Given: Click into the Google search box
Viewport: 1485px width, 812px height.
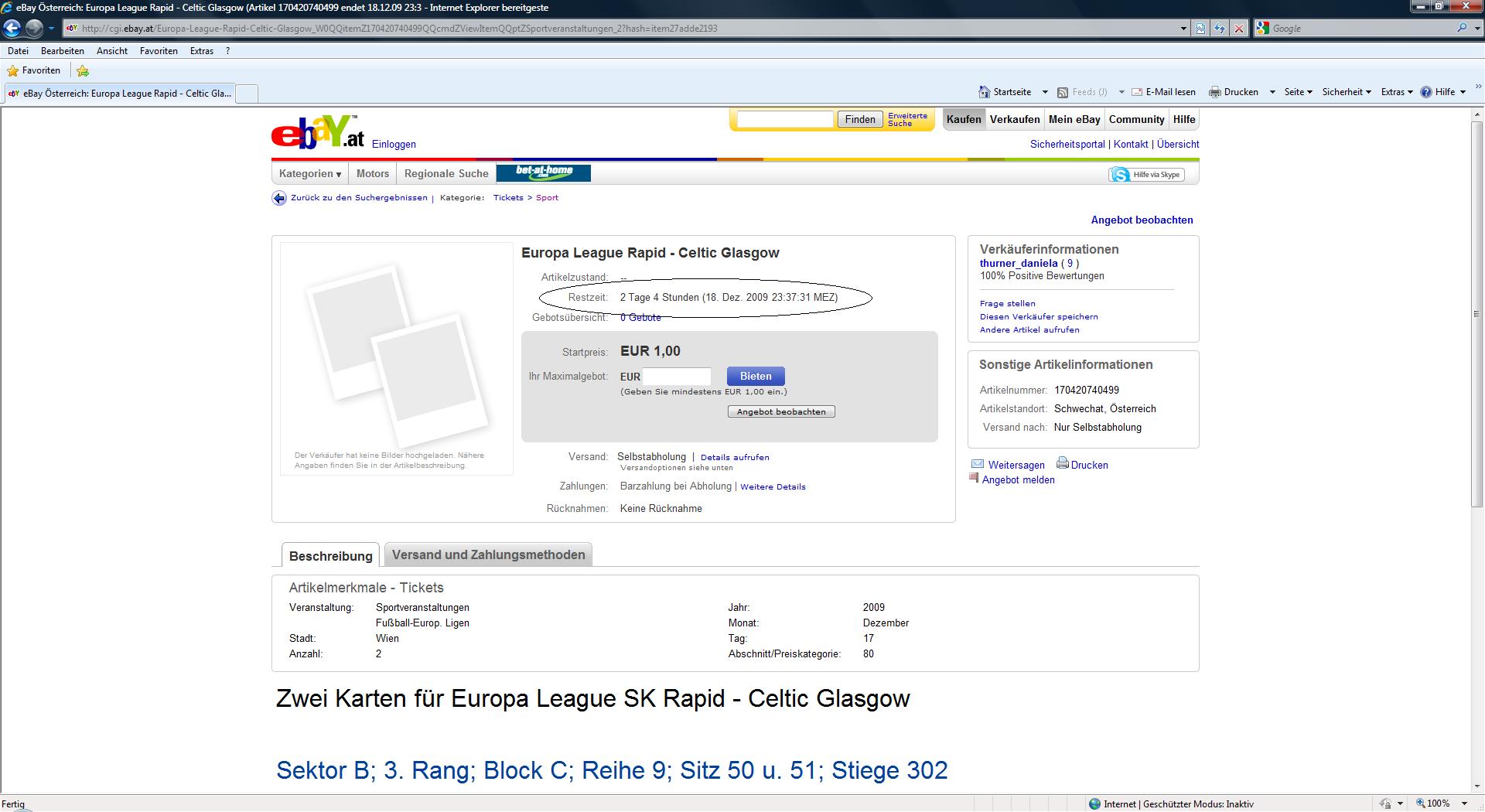Looking at the screenshot, I should (x=1361, y=29).
